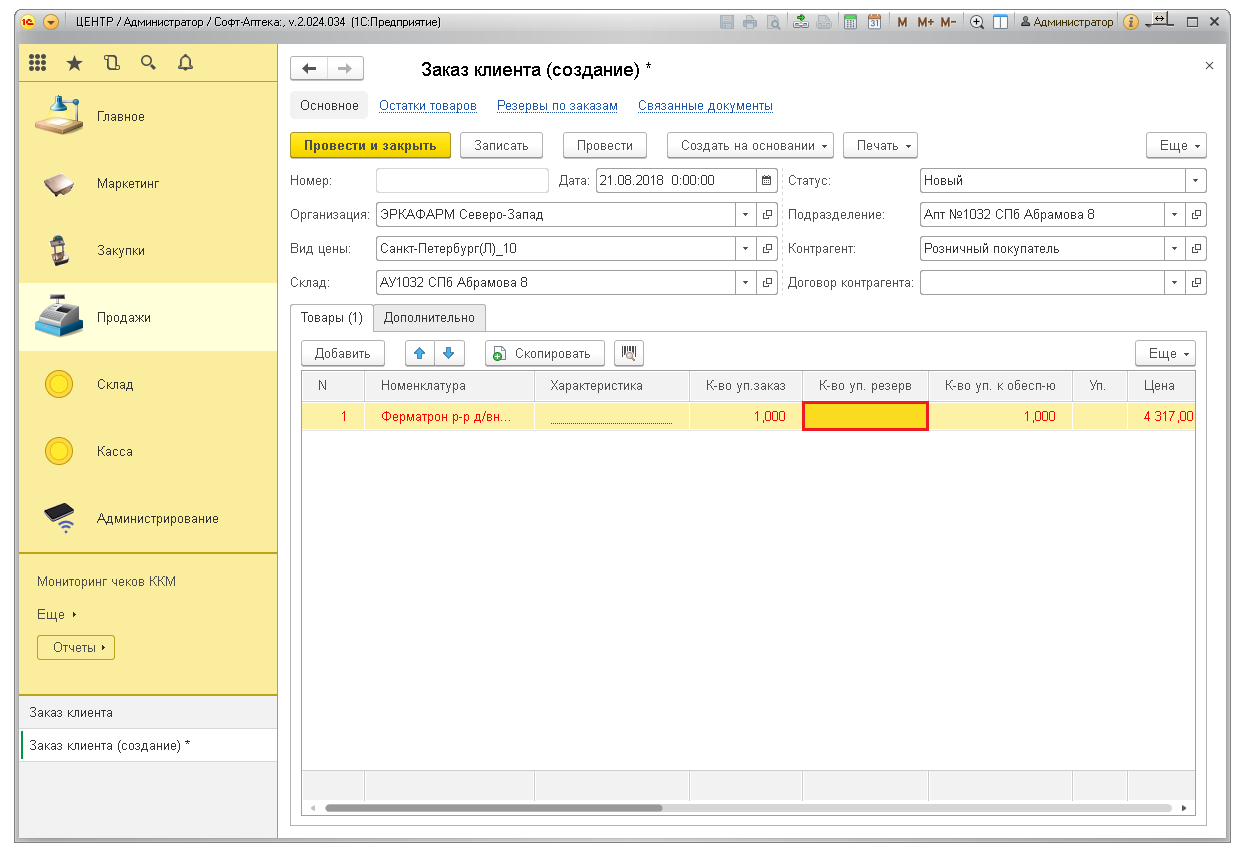Move row up with the blue arrow
This screenshot has height=848, width=1240.
click(x=420, y=353)
